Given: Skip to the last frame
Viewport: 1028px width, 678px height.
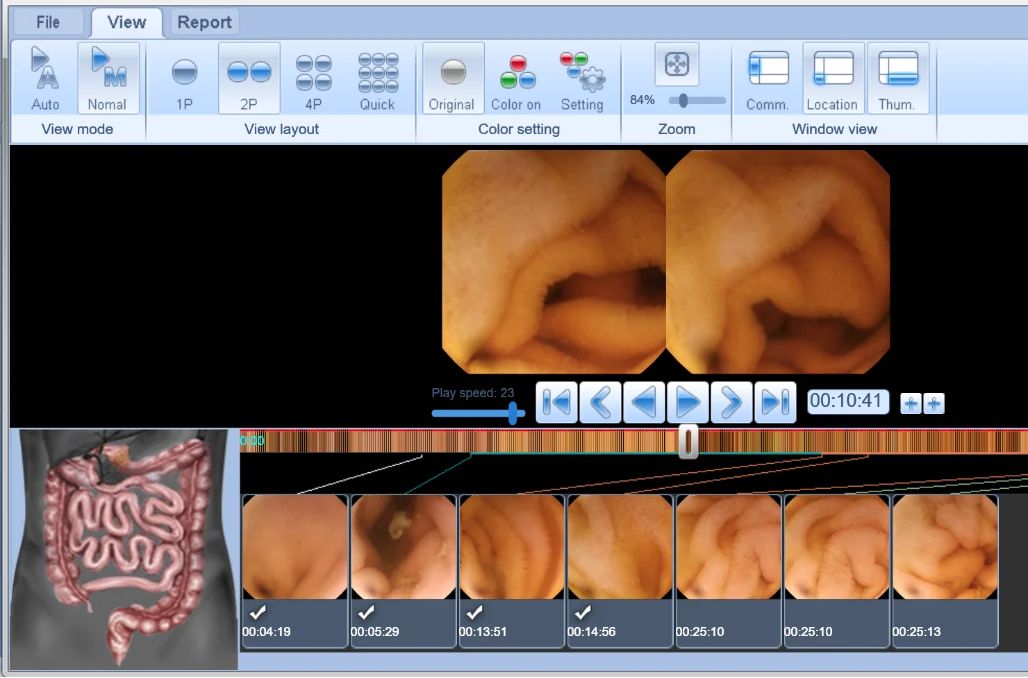Looking at the screenshot, I should pos(775,402).
